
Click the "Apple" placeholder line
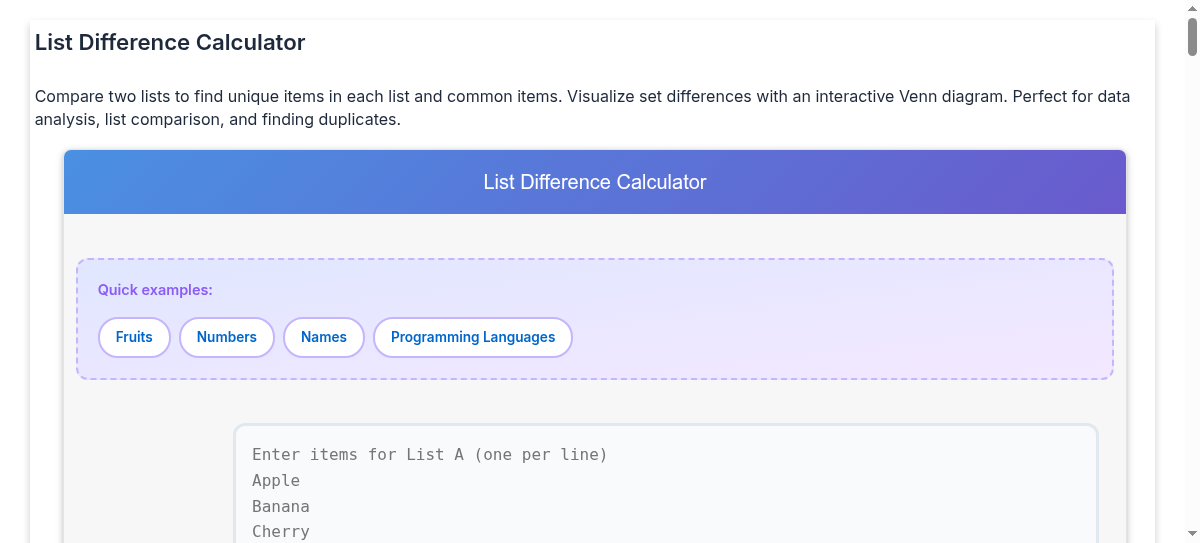click(276, 481)
